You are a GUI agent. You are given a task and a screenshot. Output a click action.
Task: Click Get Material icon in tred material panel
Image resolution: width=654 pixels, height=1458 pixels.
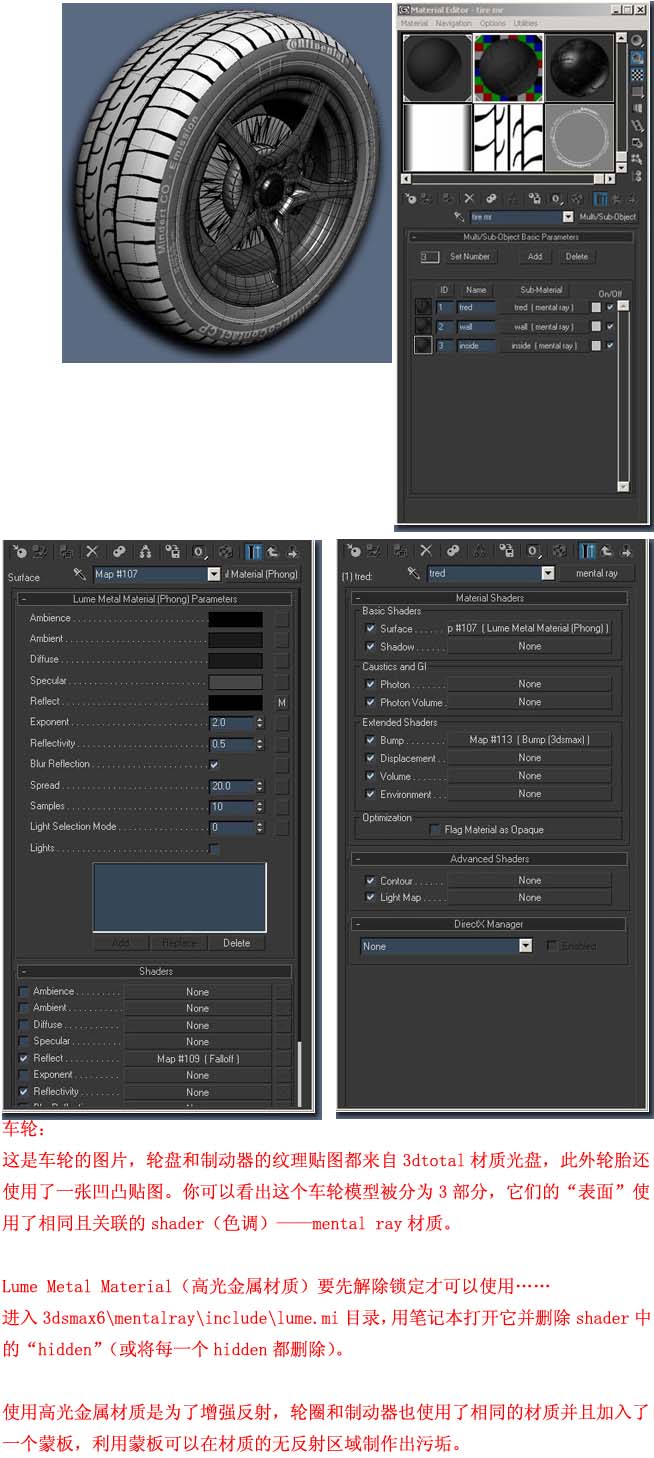(x=353, y=550)
